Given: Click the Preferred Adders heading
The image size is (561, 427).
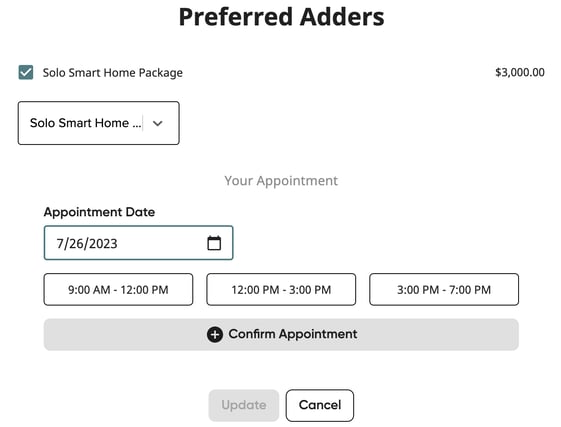Looking at the screenshot, I should [281, 17].
